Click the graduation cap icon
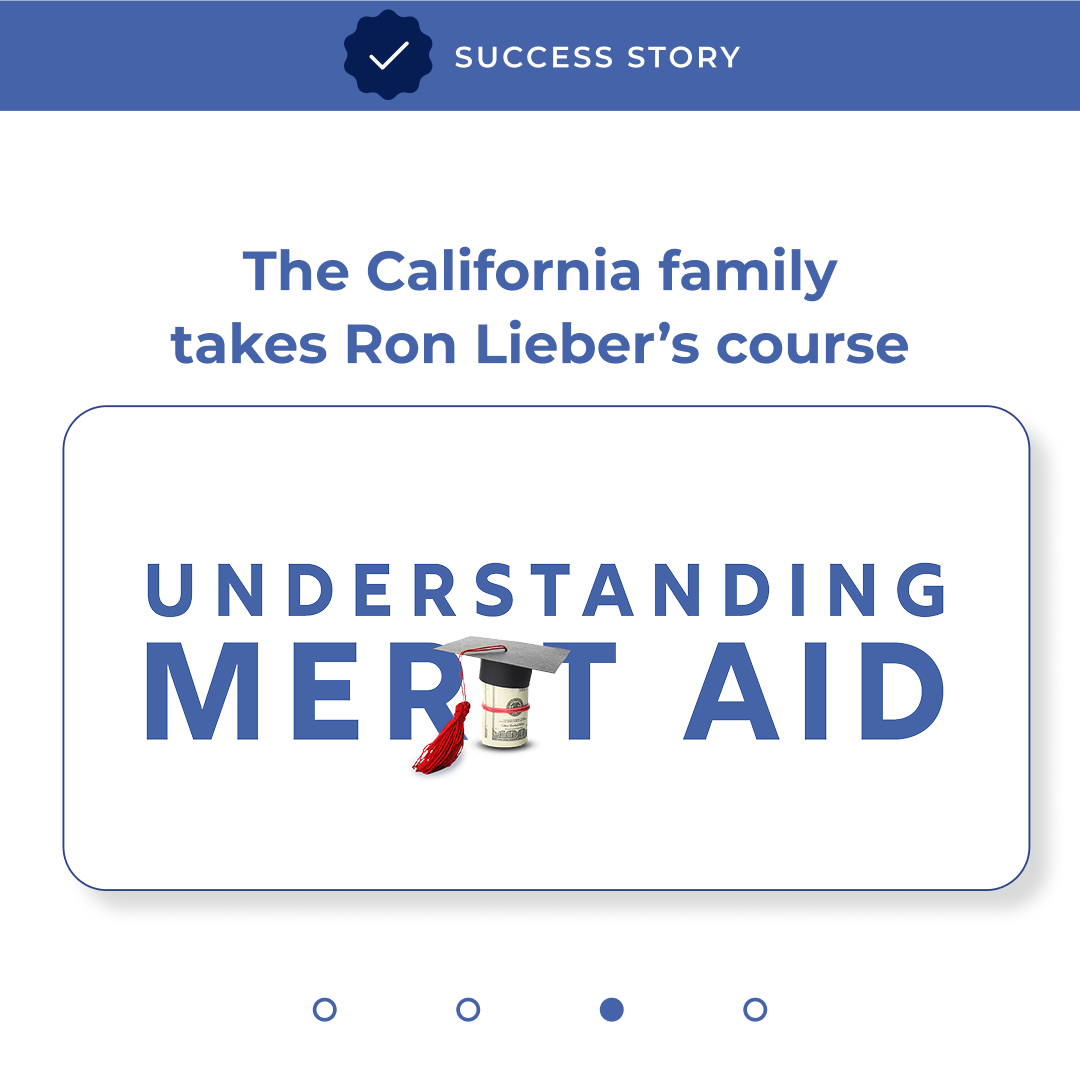This screenshot has width=1080, height=1081. click(505, 654)
